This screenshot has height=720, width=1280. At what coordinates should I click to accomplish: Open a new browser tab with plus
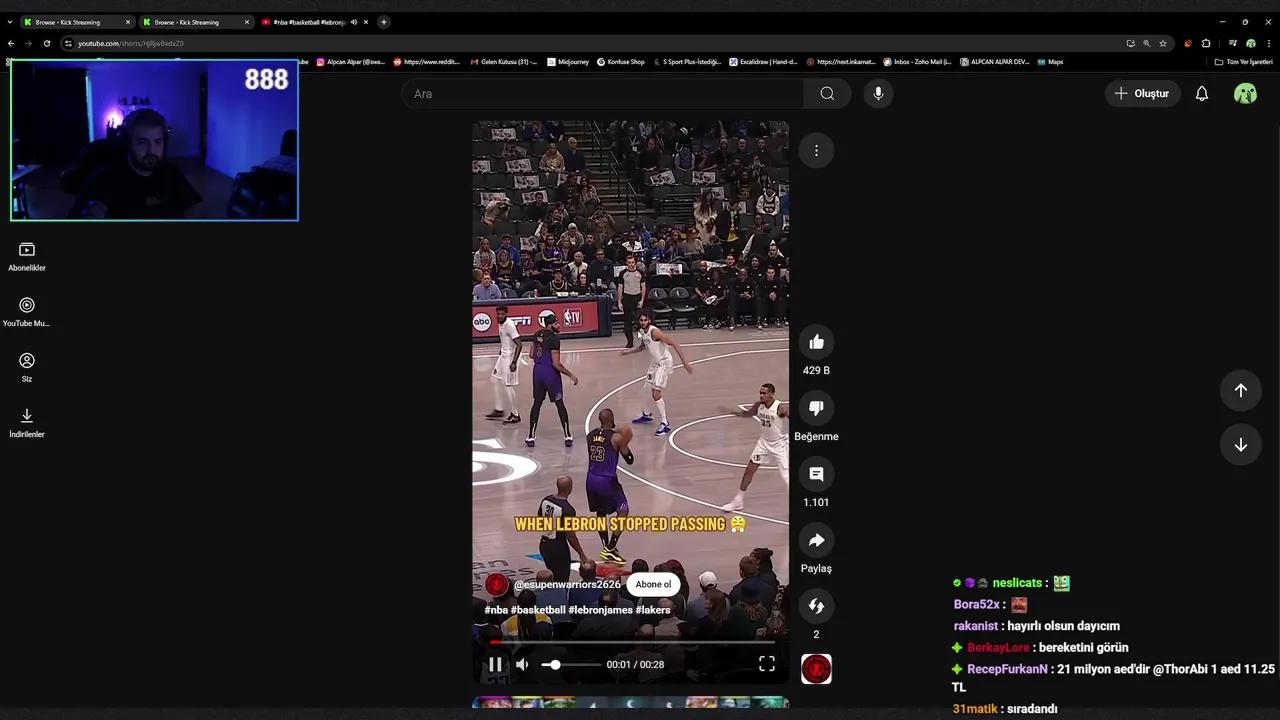point(383,22)
